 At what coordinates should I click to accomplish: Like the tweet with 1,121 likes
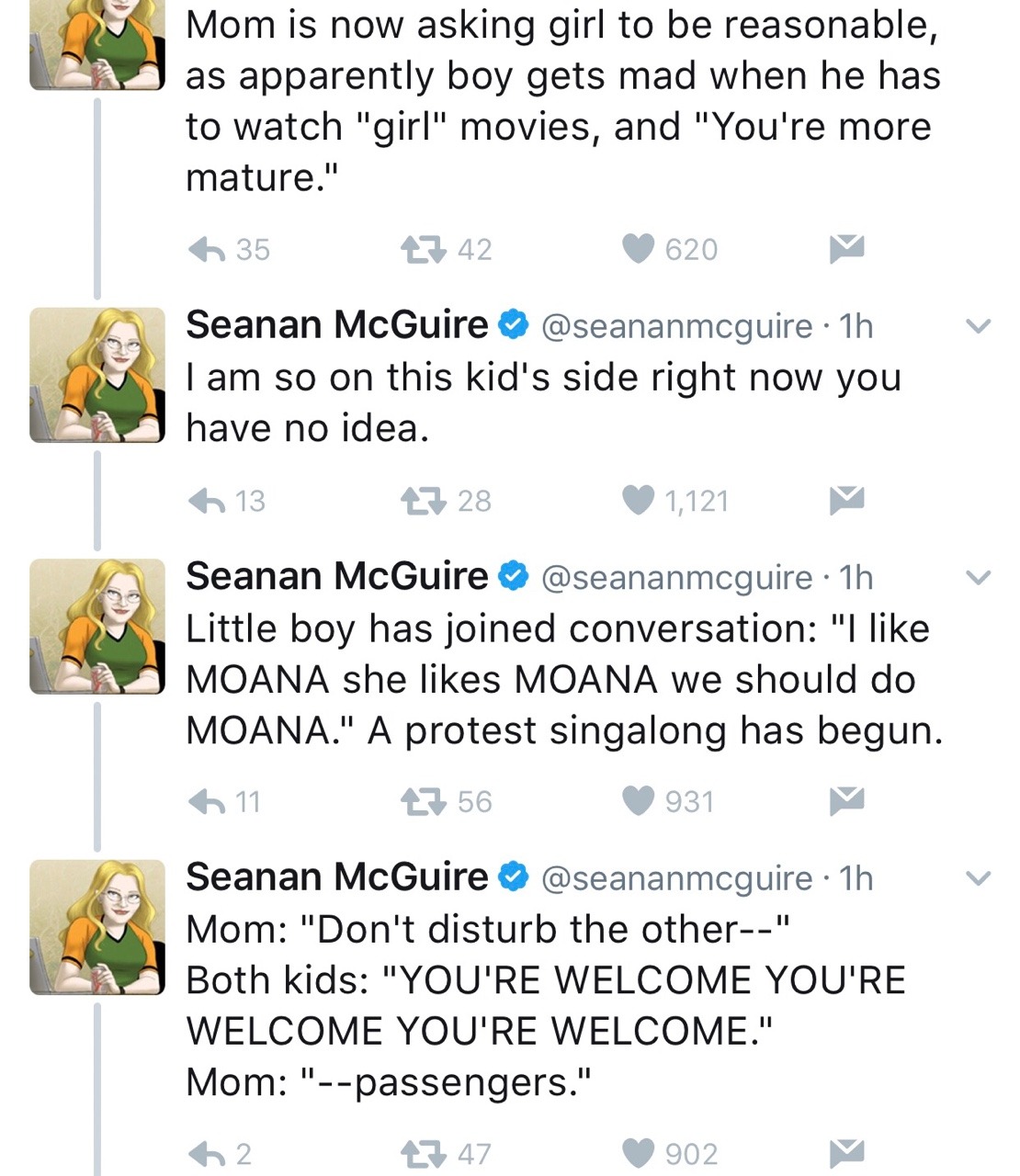[638, 501]
